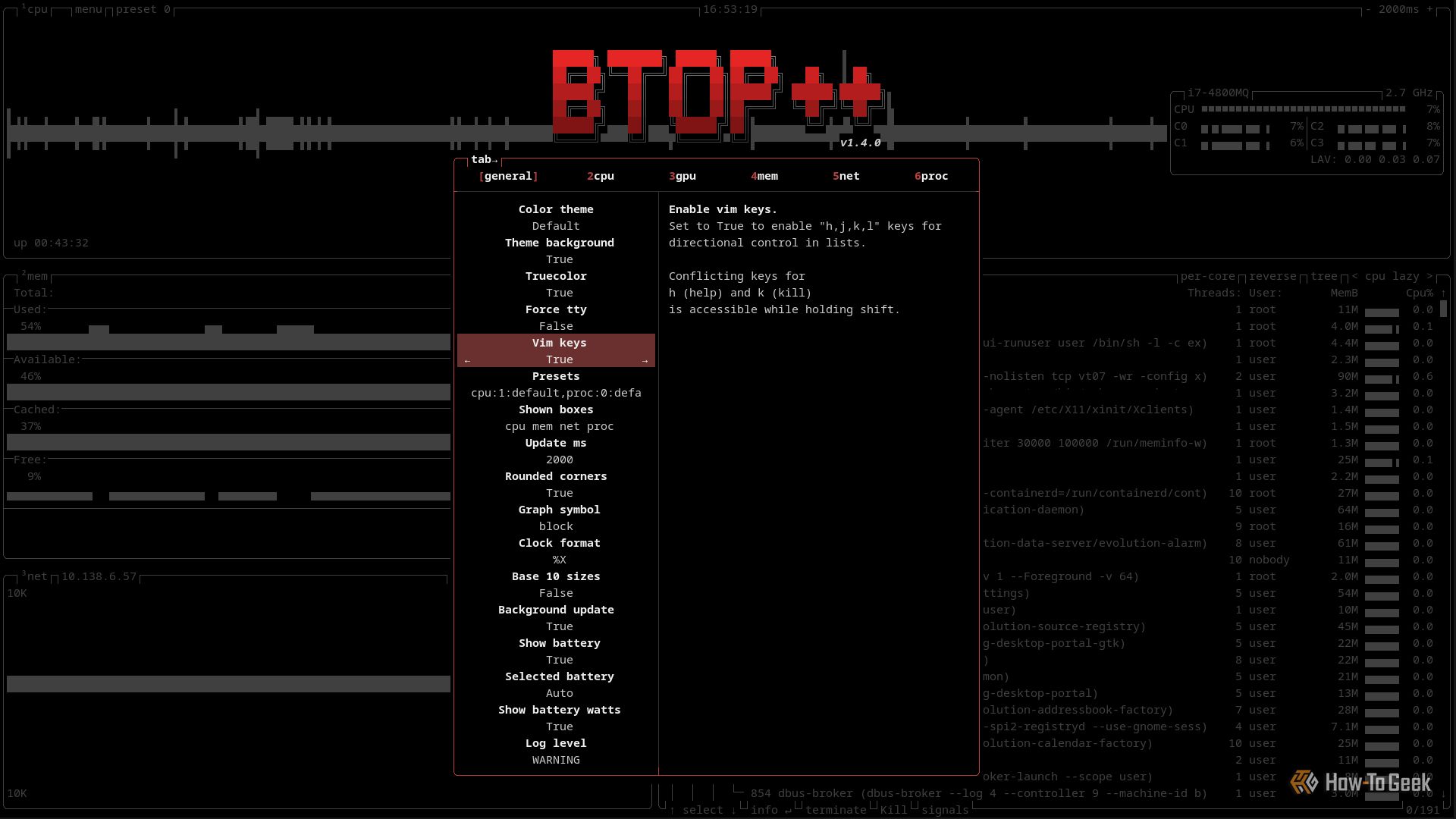Image resolution: width=1456 pixels, height=819 pixels.
Task: Click the terminate button at bottom
Action: (836, 810)
